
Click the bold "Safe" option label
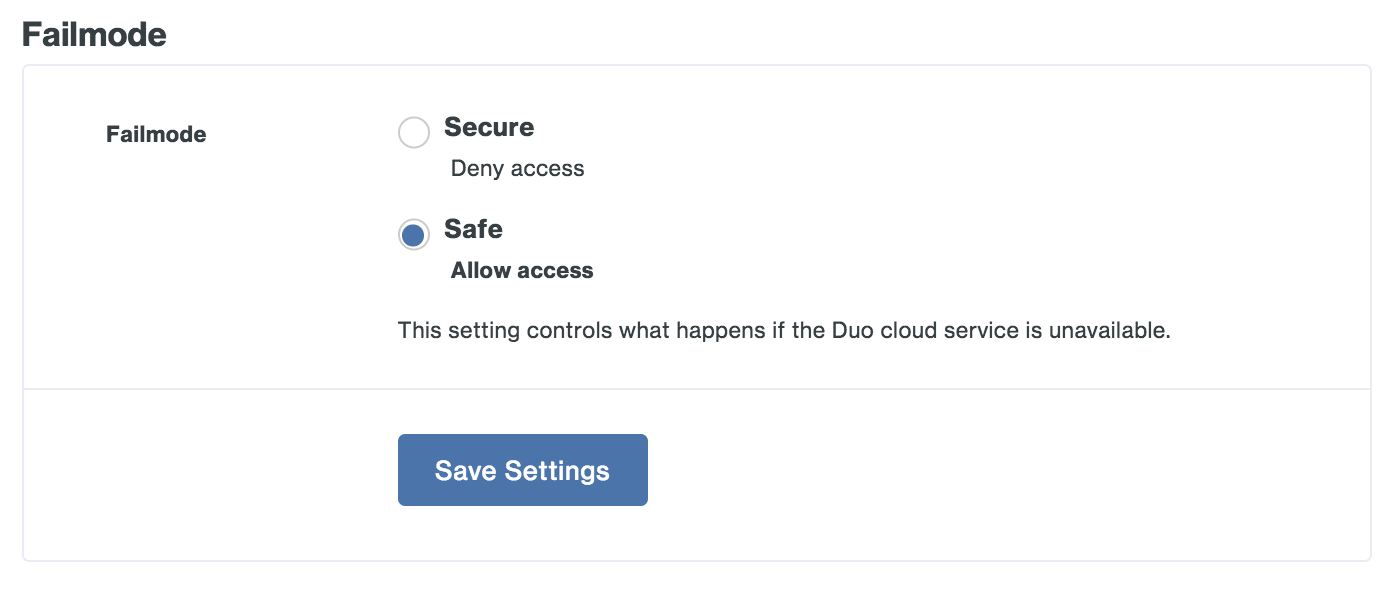473,229
